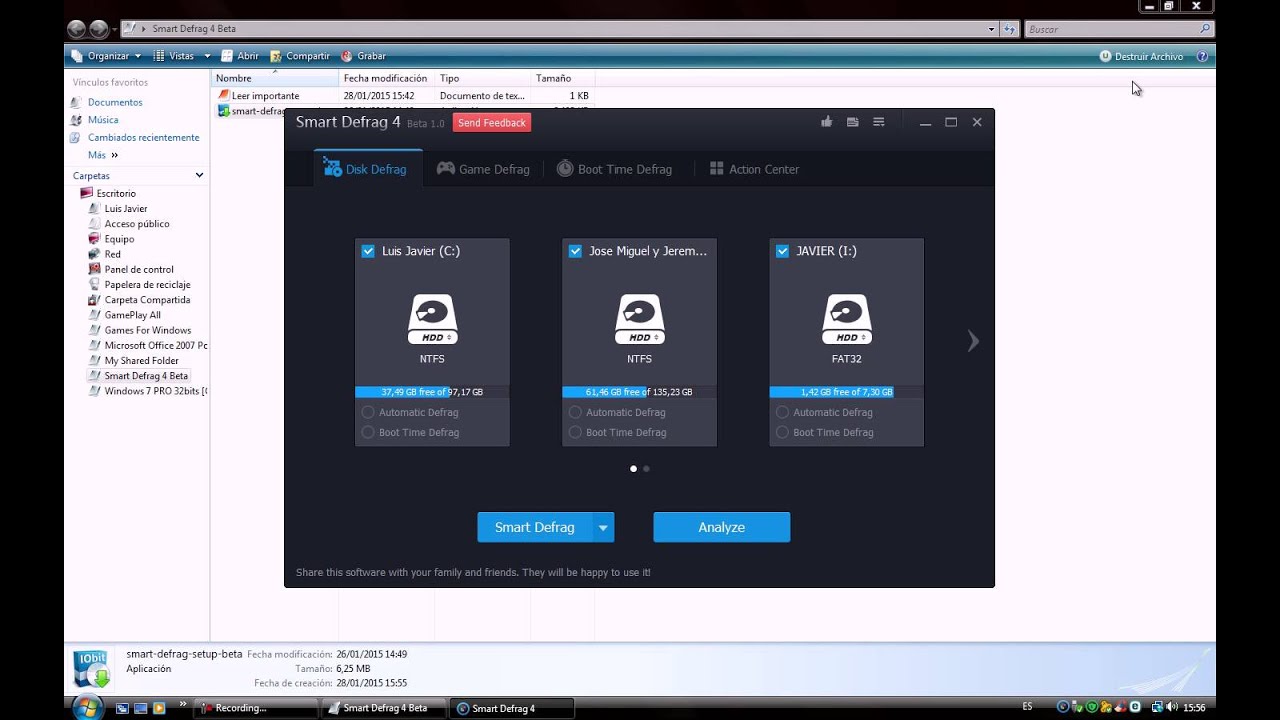This screenshot has height=720, width=1280.
Task: Switch to the Game Defrag tab
Action: [483, 169]
